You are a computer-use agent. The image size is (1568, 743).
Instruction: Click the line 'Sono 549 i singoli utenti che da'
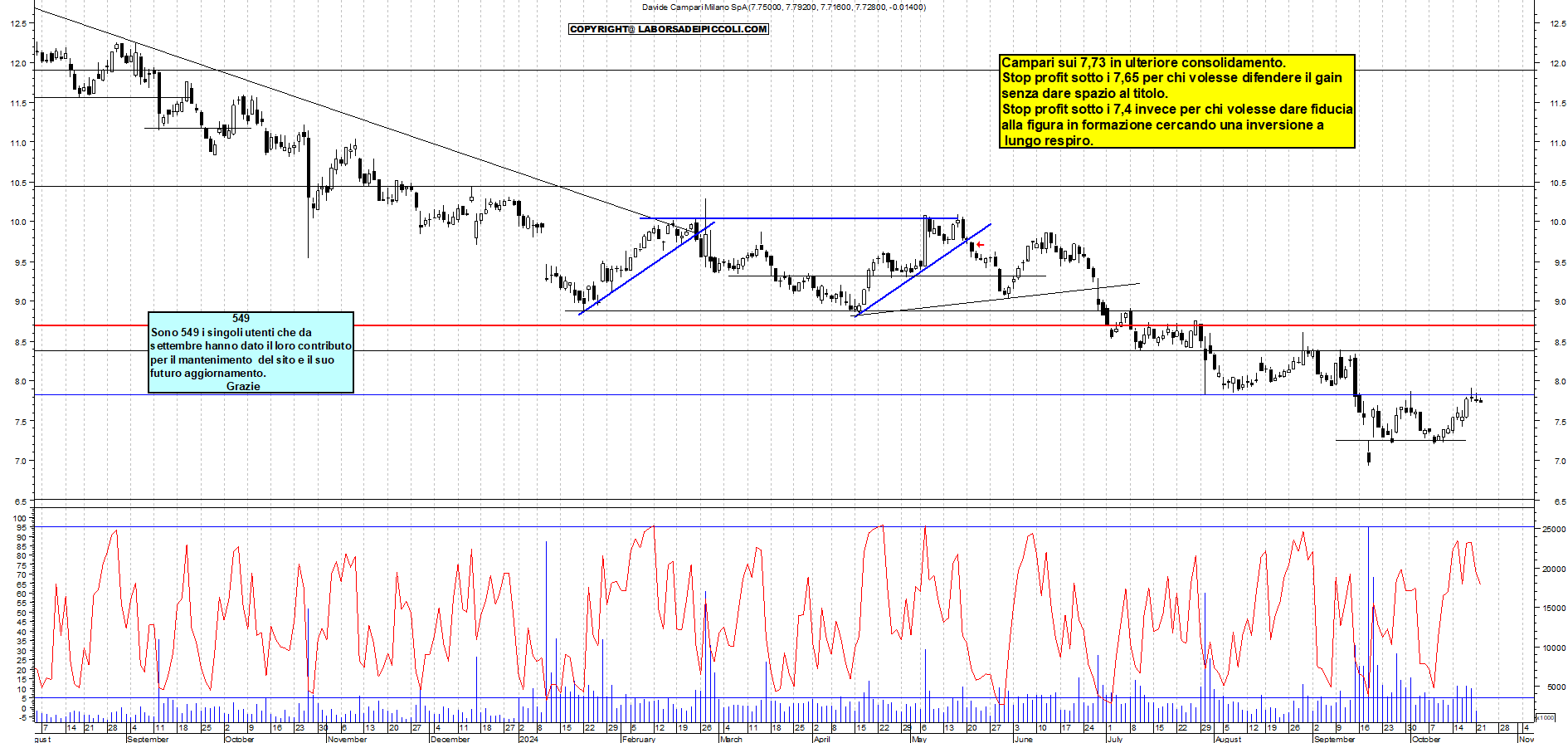click(x=231, y=332)
